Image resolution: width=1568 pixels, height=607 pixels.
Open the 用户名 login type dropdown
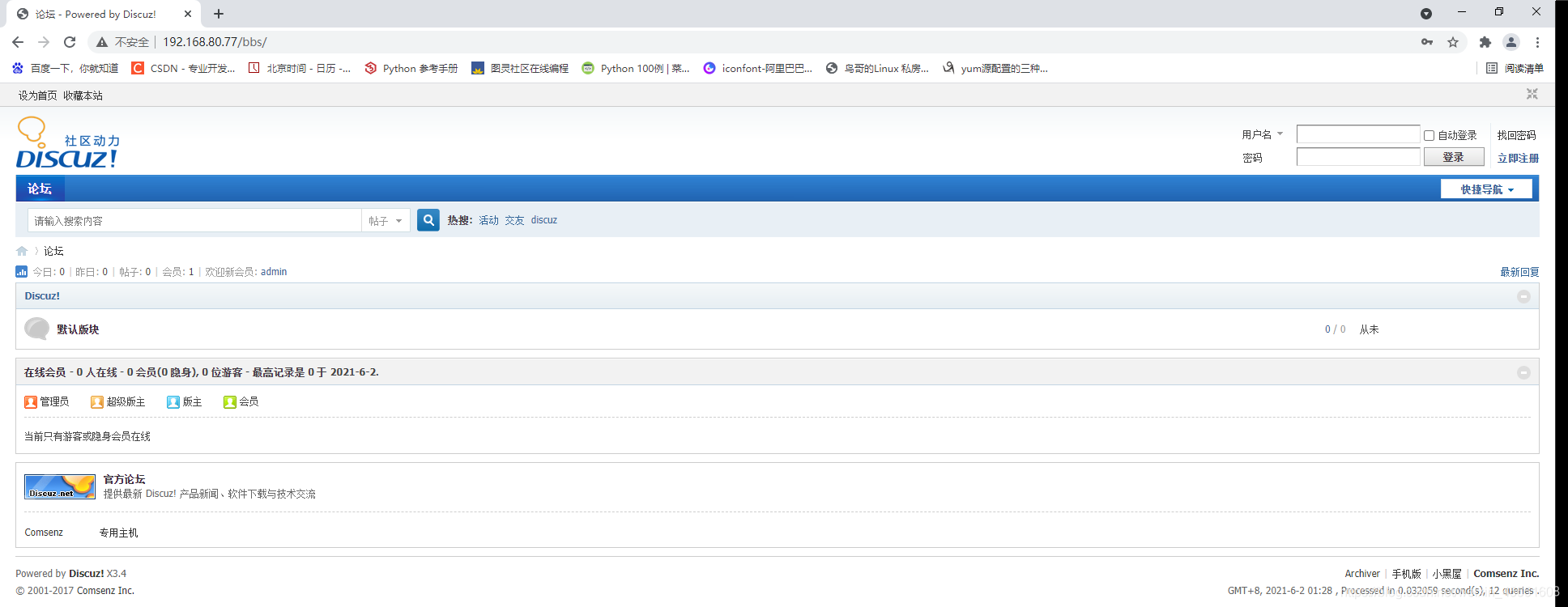coord(1263,134)
